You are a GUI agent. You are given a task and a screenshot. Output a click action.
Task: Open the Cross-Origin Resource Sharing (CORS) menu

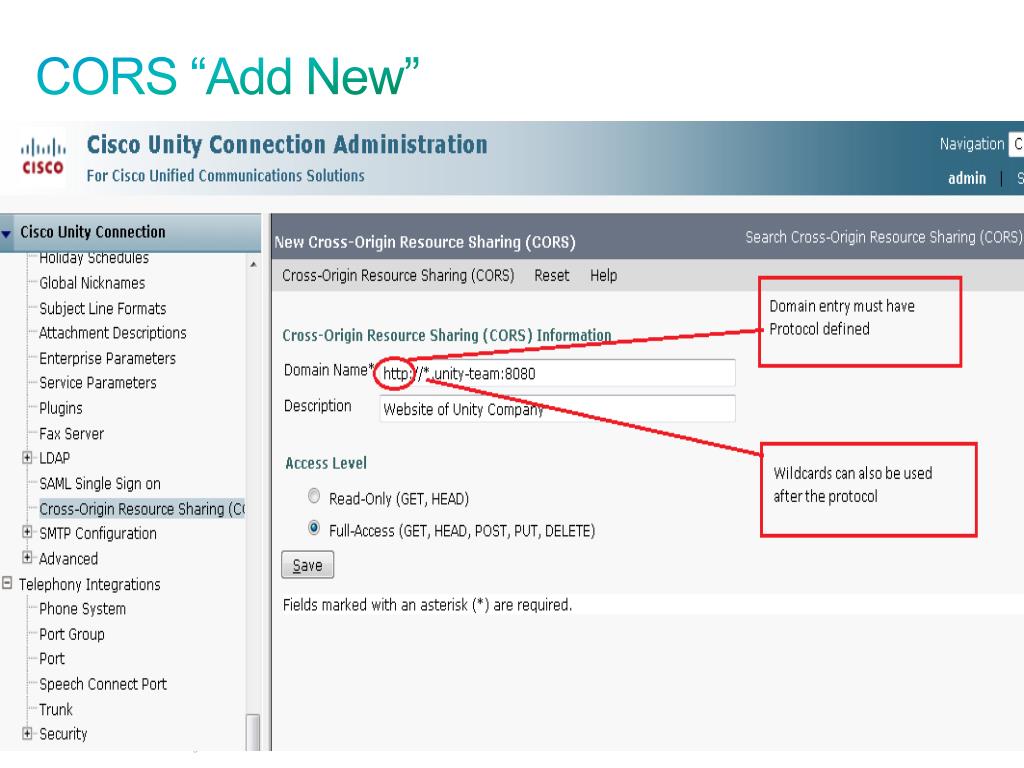398,276
